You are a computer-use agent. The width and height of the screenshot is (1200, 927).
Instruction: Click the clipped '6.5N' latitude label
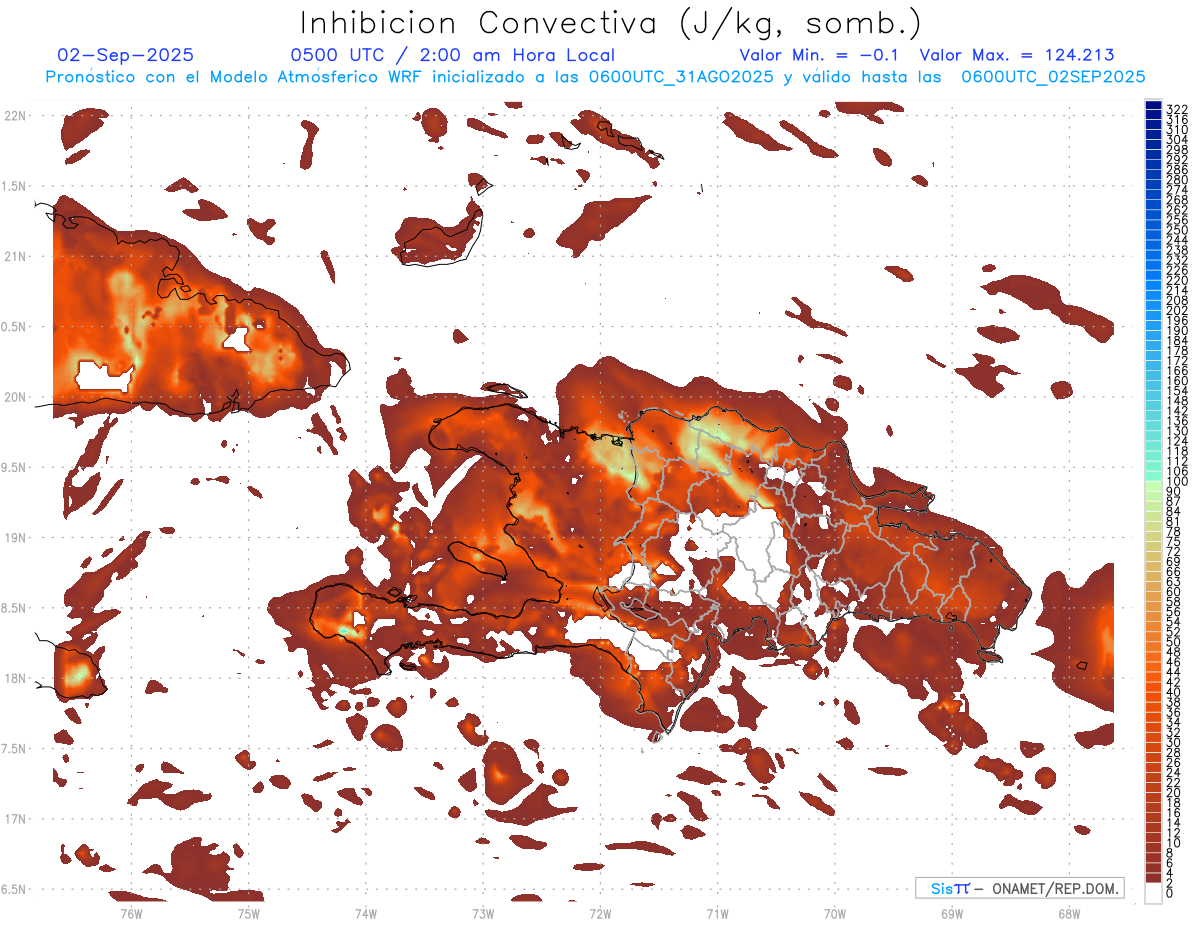pos(13,890)
